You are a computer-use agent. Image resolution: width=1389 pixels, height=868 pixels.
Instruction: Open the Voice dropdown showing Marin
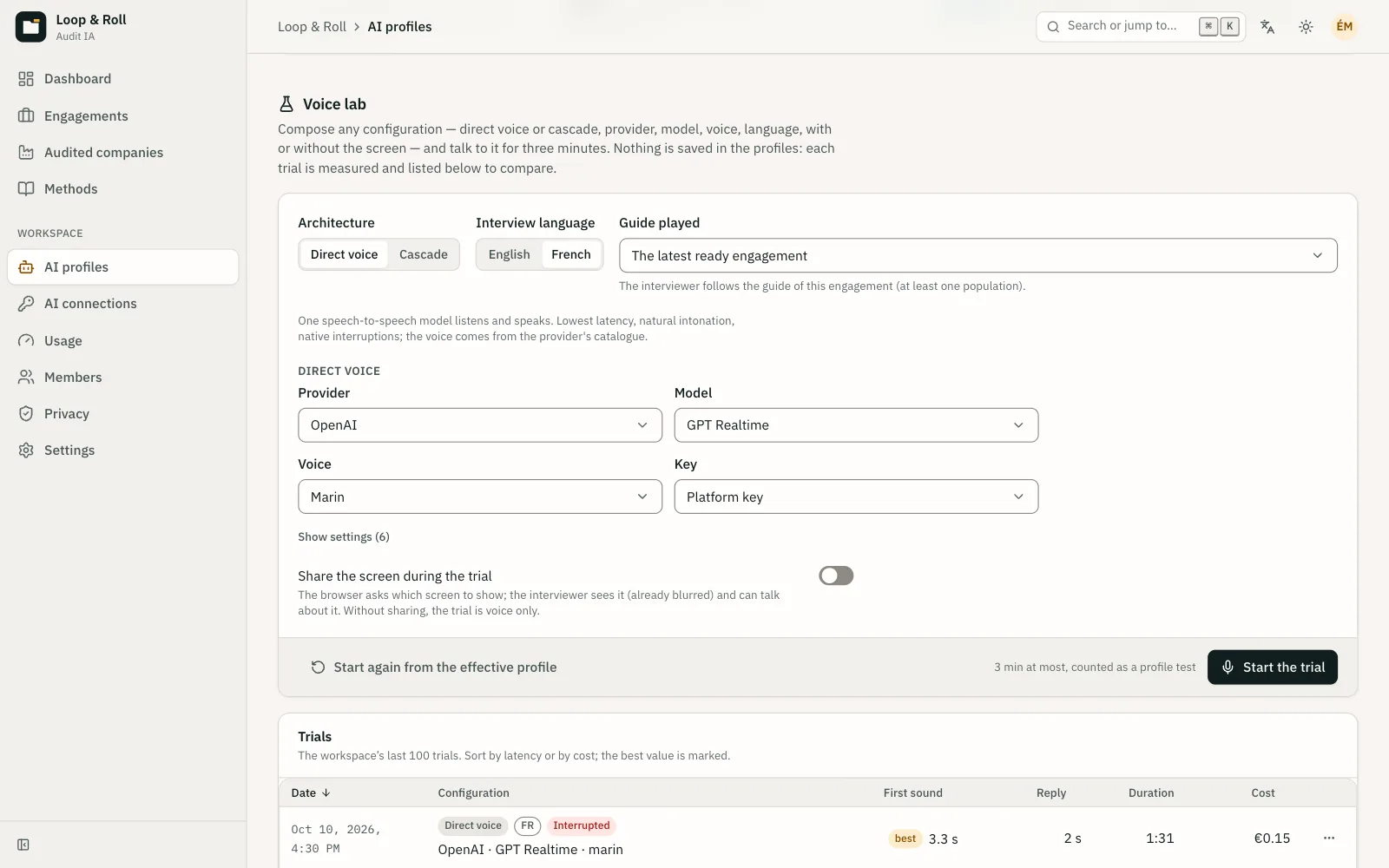480,496
